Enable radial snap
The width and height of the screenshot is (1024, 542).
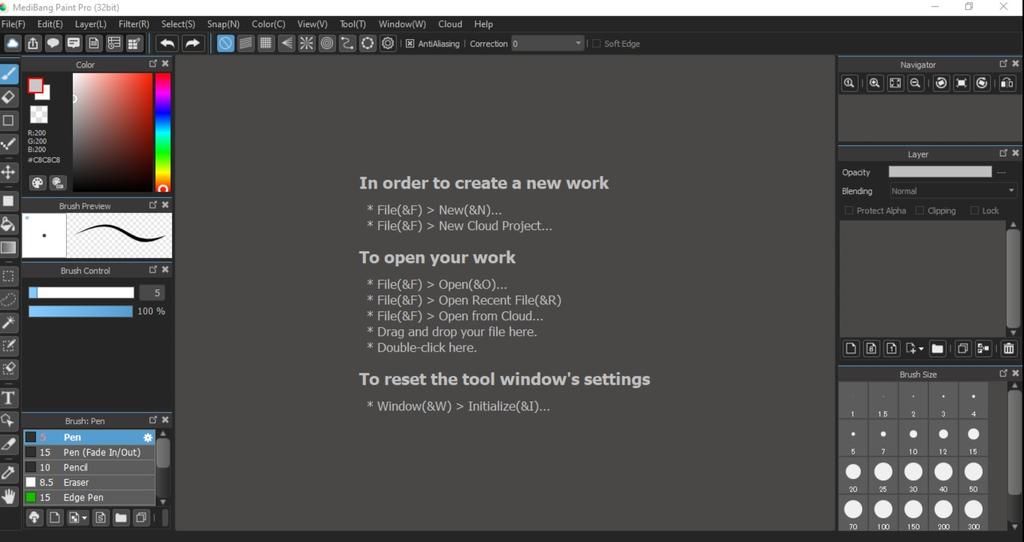point(306,44)
